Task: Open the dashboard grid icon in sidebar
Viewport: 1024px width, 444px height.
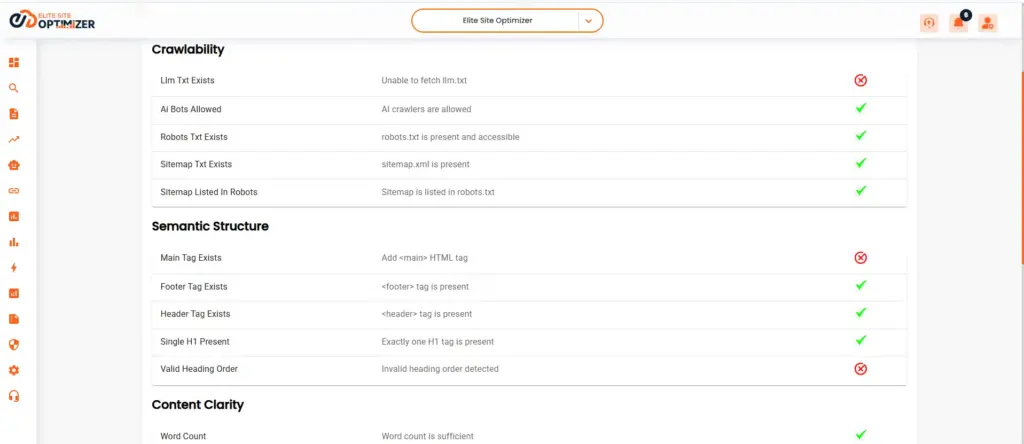Action: [14, 63]
